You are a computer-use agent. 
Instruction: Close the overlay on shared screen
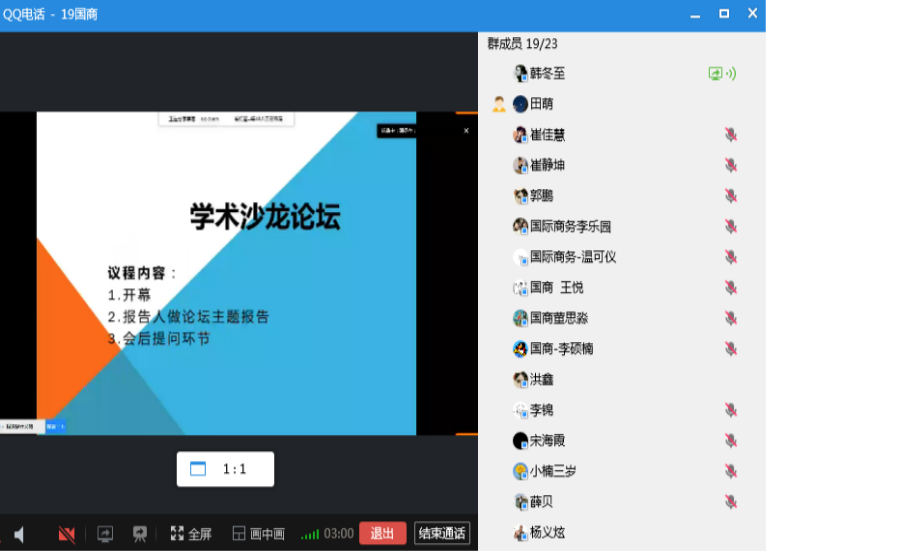tap(465, 130)
